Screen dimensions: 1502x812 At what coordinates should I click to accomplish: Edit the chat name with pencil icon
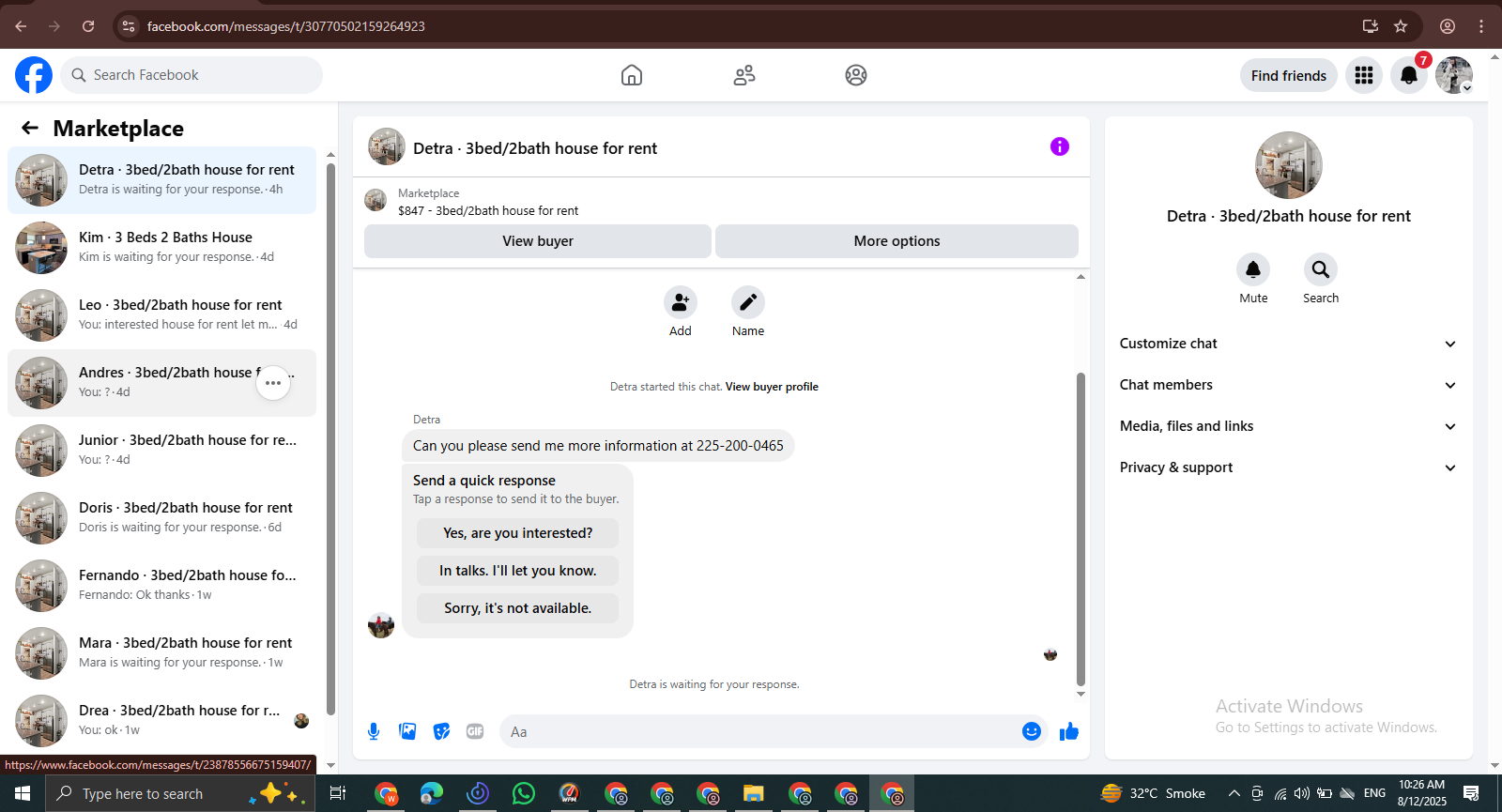click(x=748, y=302)
